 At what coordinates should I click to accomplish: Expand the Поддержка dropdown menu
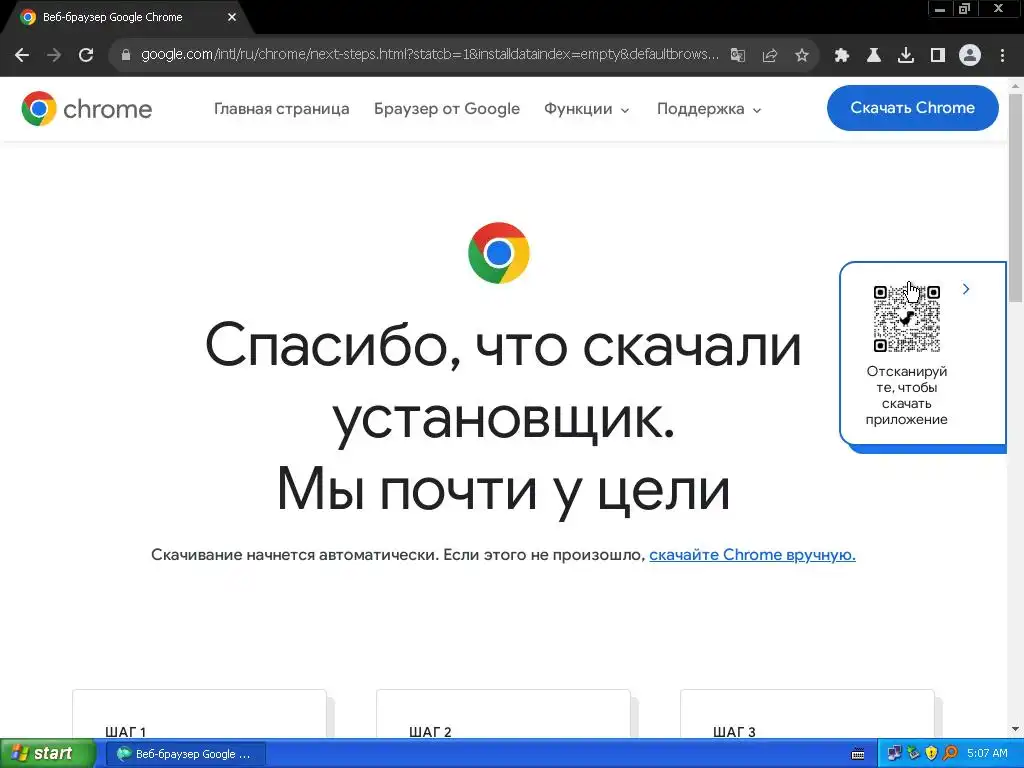tap(709, 109)
